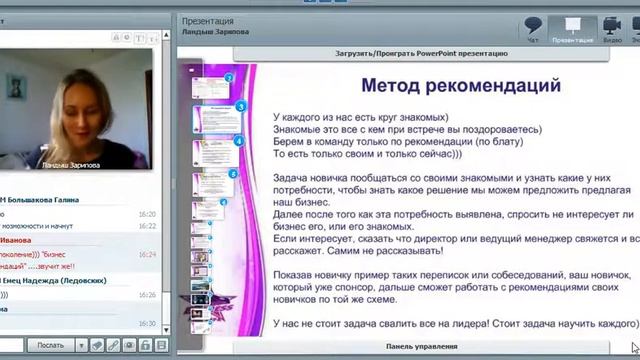
Task: Click chat scrollbar down arrow
Action: (166, 329)
